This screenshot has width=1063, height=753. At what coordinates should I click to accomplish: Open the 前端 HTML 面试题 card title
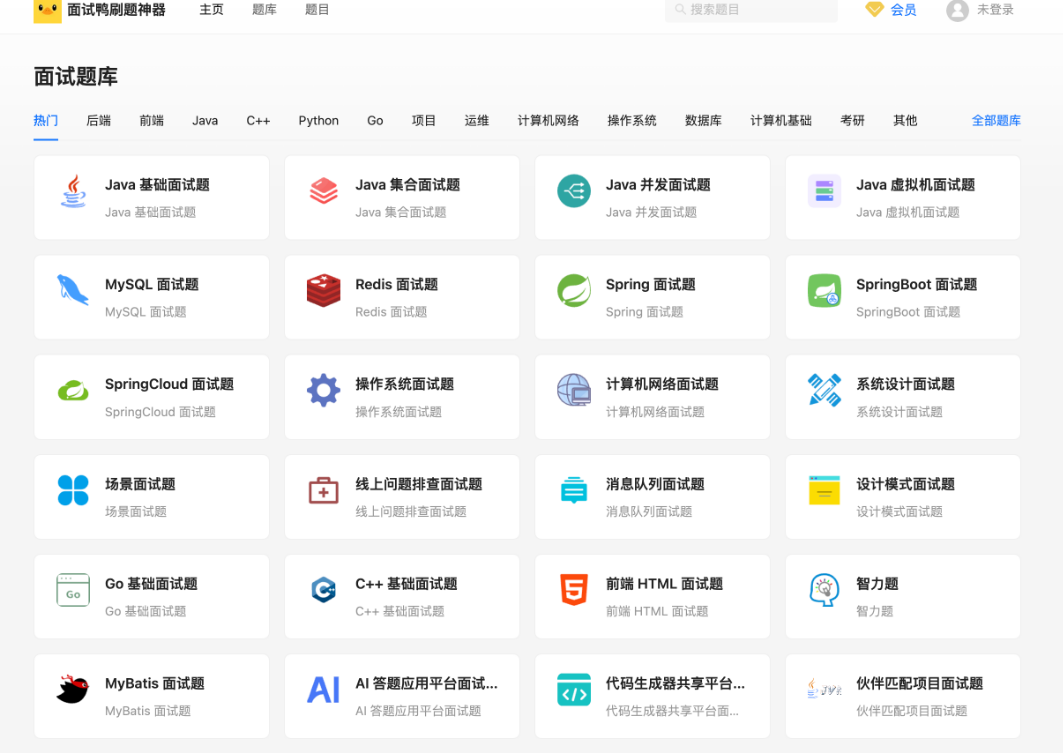(x=664, y=584)
